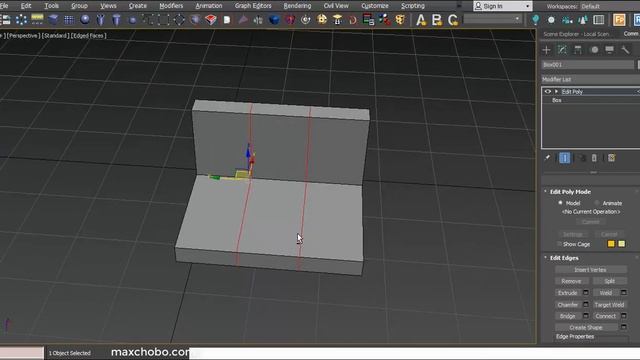The width and height of the screenshot is (640, 360).
Task: Click the orange cage color swatch
Action: pos(611,244)
